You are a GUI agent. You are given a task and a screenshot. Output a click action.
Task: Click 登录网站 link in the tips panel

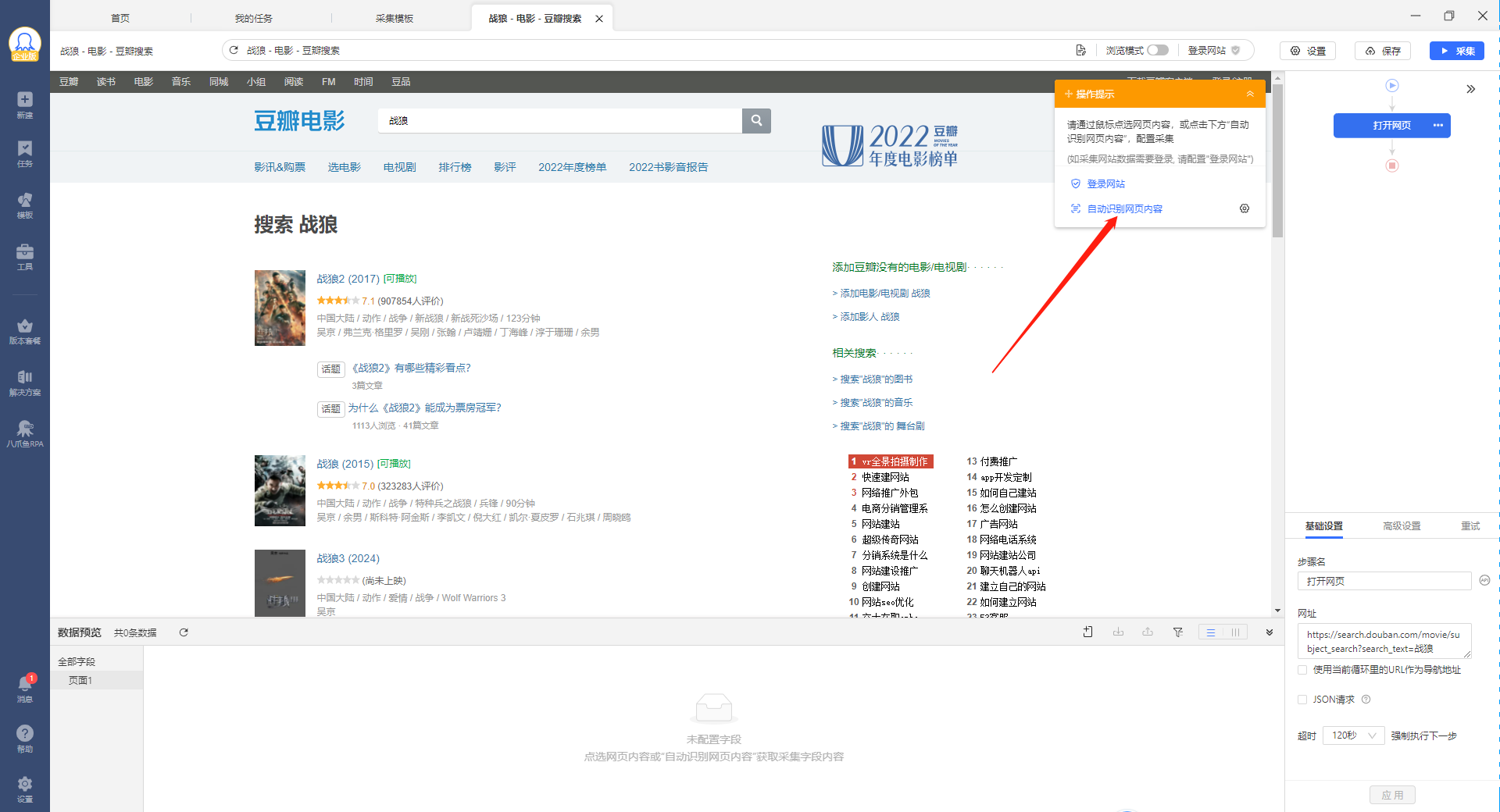(1105, 183)
